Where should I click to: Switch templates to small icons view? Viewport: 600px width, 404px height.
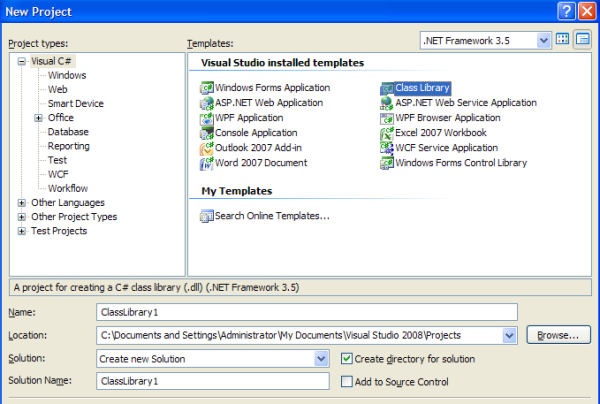pos(582,39)
